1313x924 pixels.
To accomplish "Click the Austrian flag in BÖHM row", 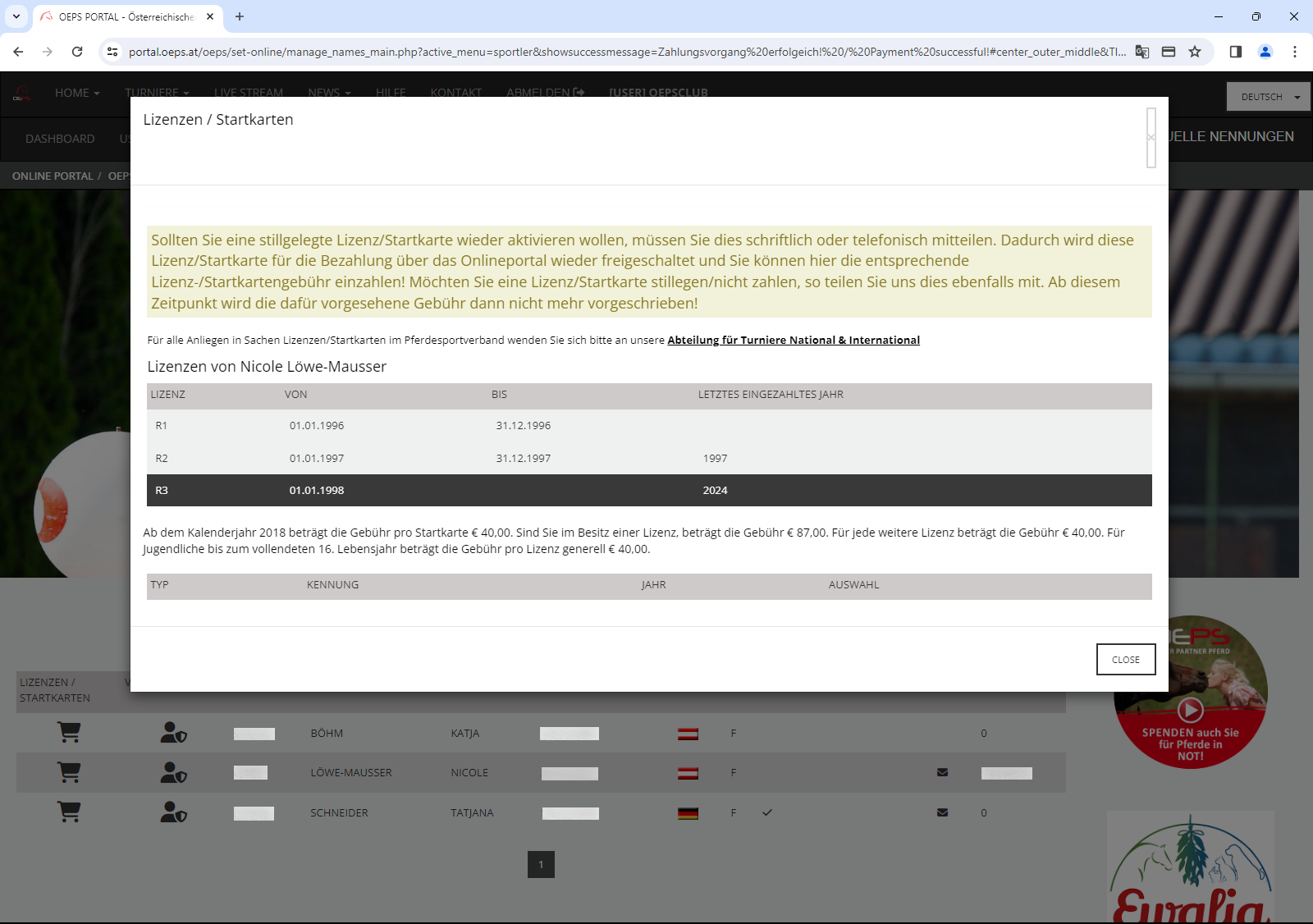I will point(688,734).
